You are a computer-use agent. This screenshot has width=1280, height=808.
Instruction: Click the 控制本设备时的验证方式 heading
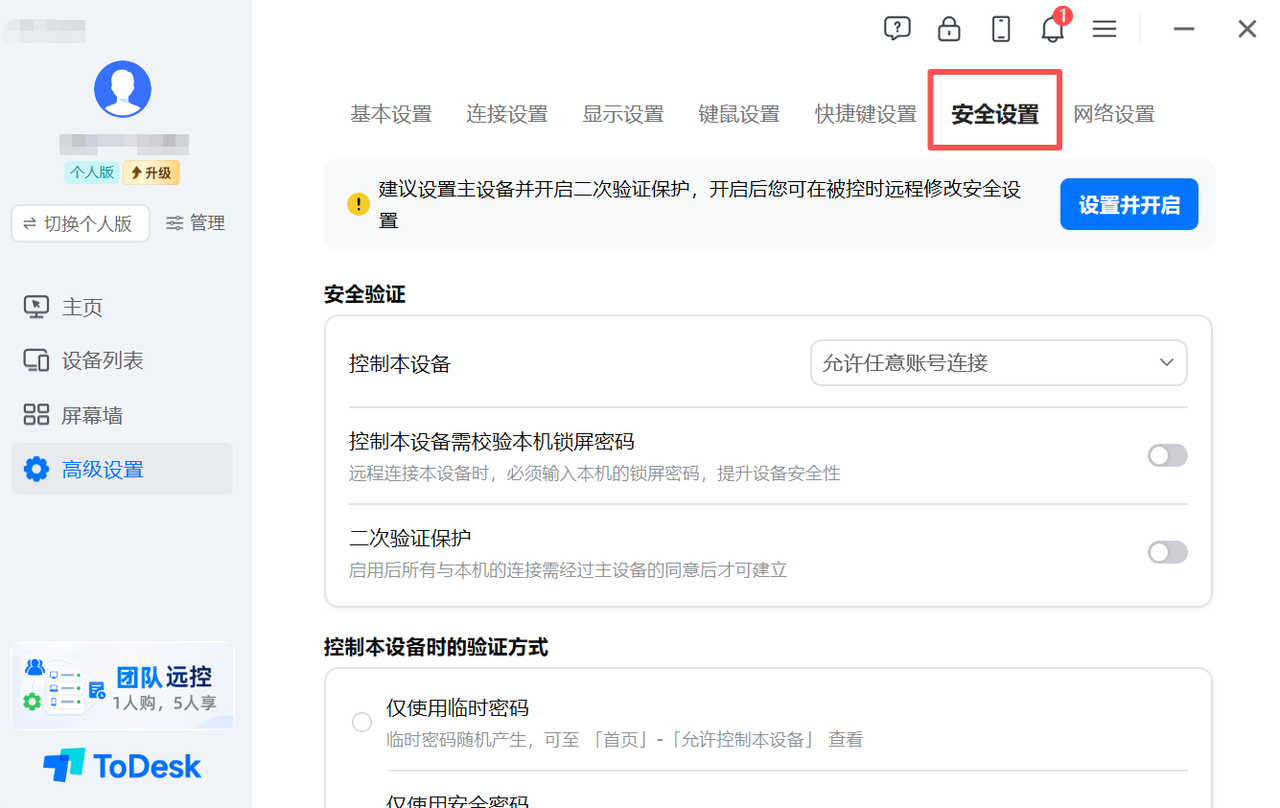coord(436,647)
